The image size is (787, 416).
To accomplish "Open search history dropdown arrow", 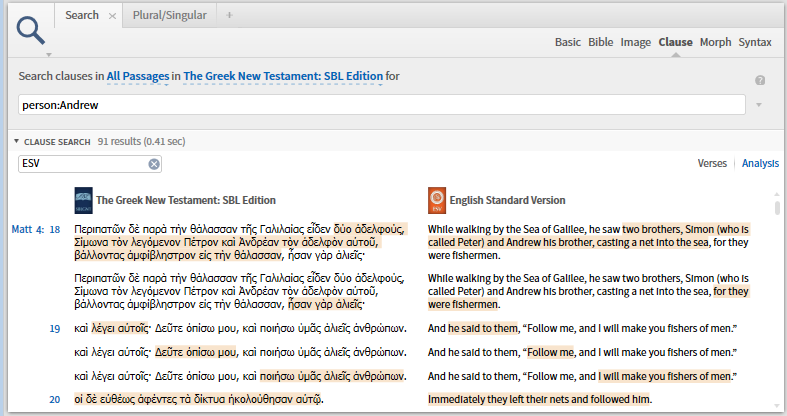I will tap(759, 105).
